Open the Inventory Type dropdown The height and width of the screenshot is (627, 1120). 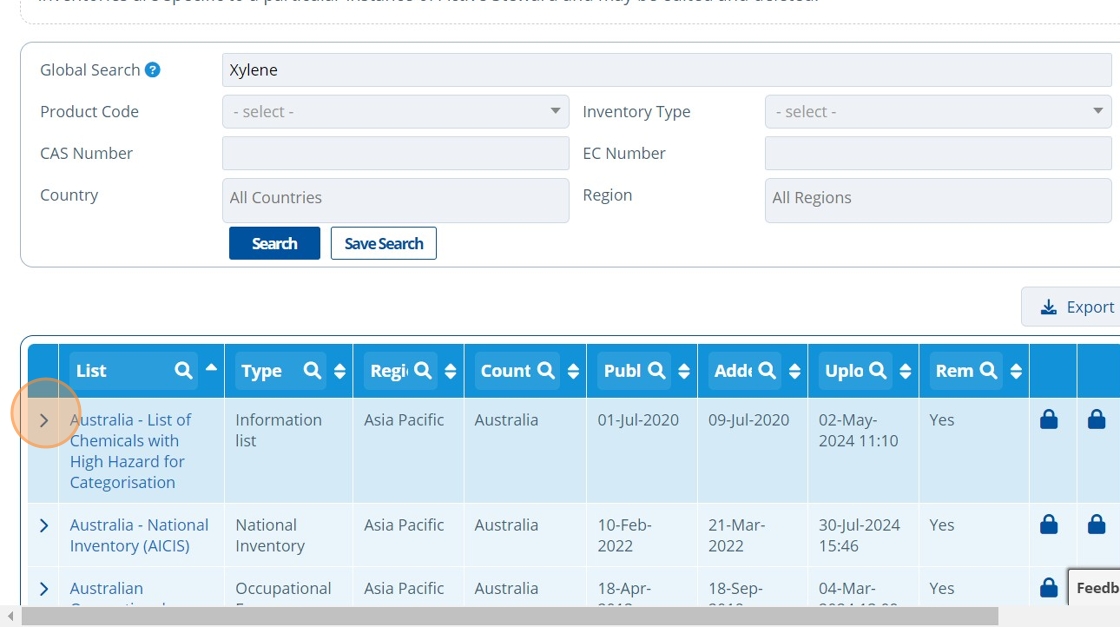coord(938,111)
